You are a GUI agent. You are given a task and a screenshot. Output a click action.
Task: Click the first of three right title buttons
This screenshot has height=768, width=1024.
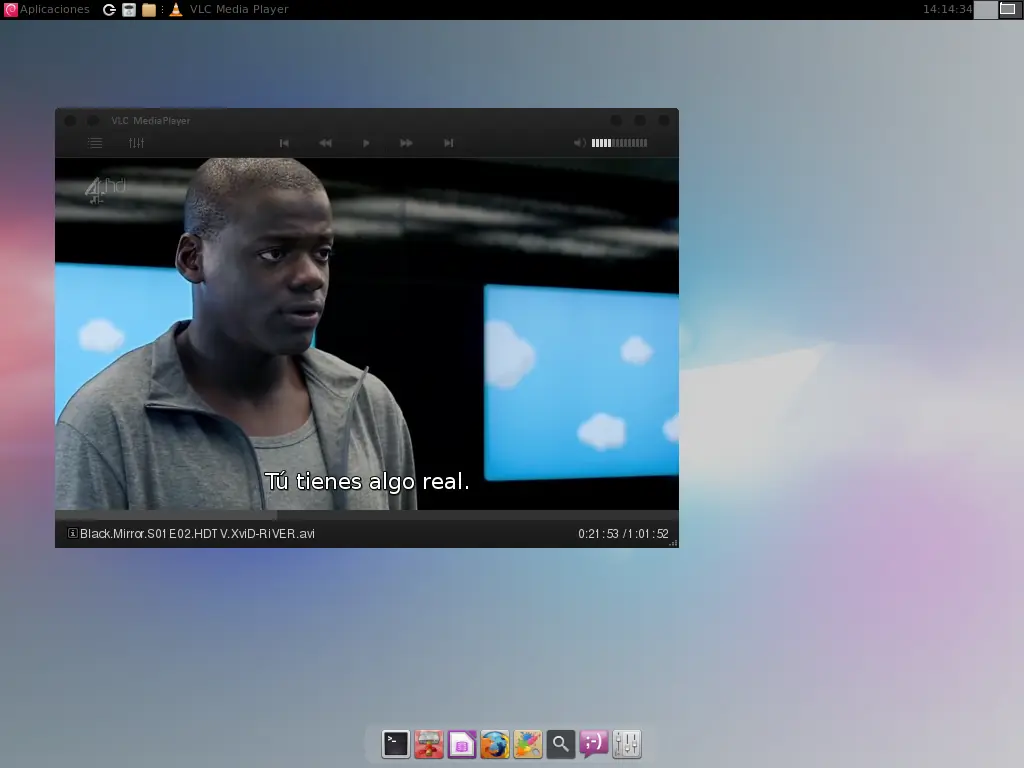(616, 121)
